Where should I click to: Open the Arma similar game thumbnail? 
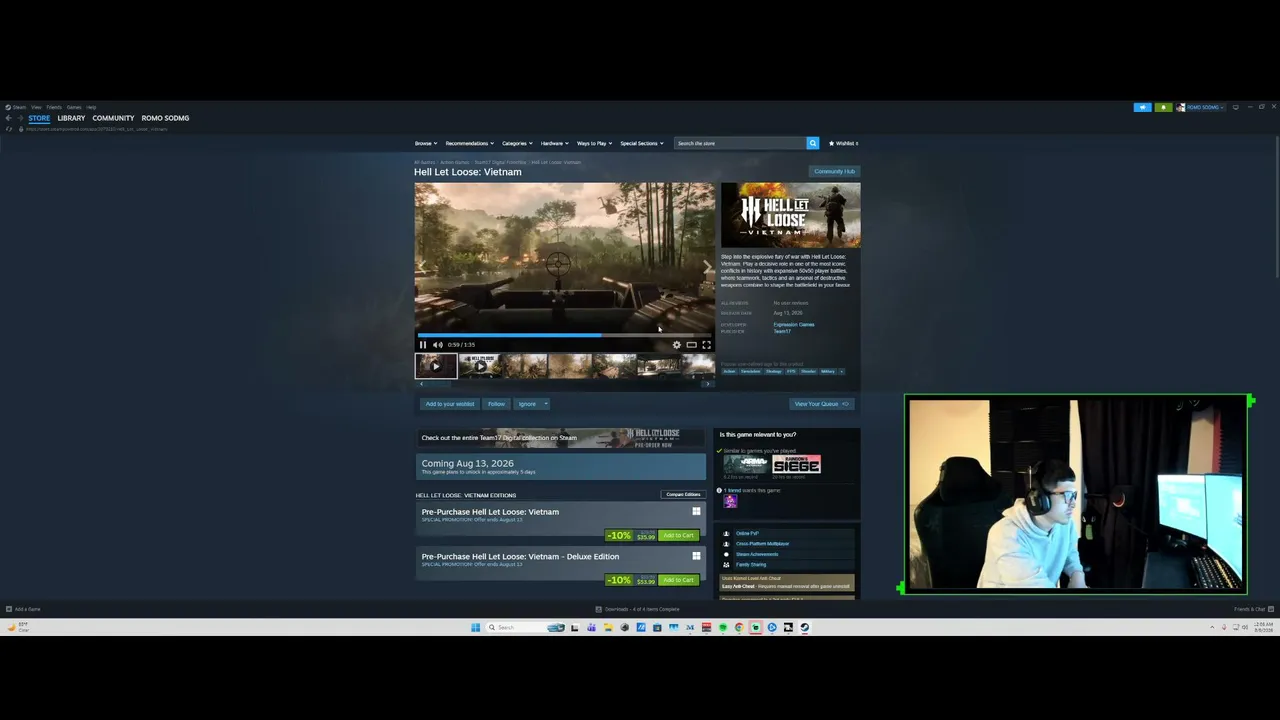(746, 464)
